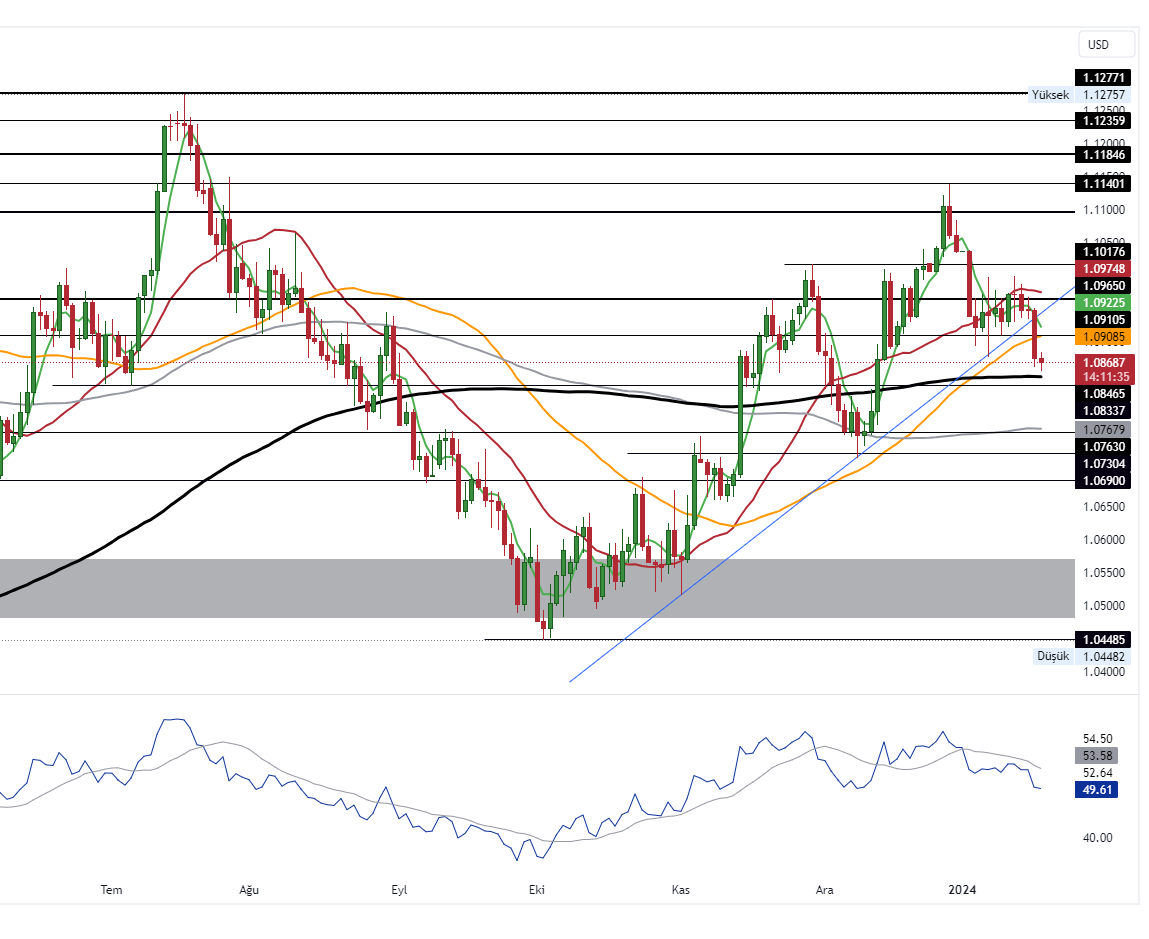Viewport: 1149px width, 939px height.
Task: Click the Kas month label on time axis
Action: tap(681, 889)
